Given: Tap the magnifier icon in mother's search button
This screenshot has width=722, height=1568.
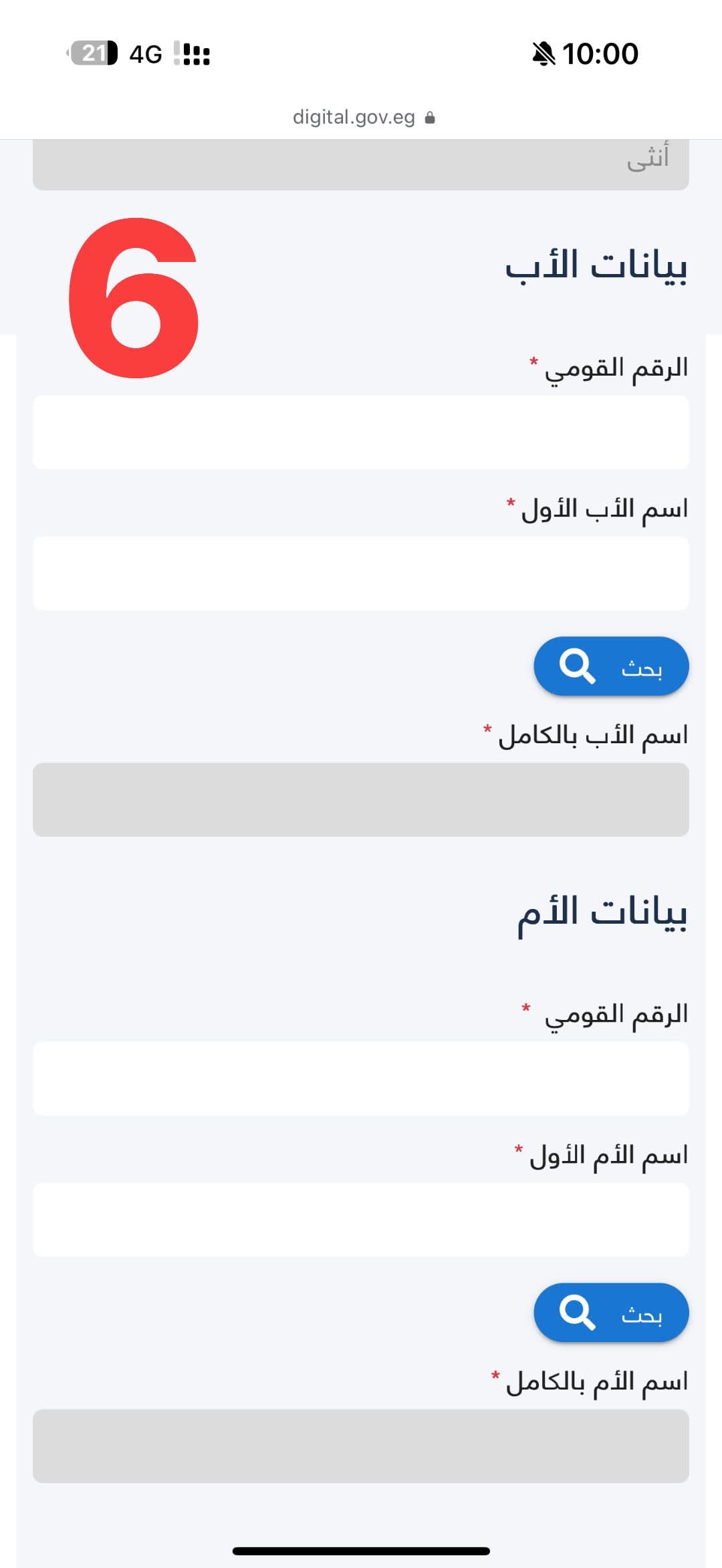Looking at the screenshot, I should tap(579, 1312).
